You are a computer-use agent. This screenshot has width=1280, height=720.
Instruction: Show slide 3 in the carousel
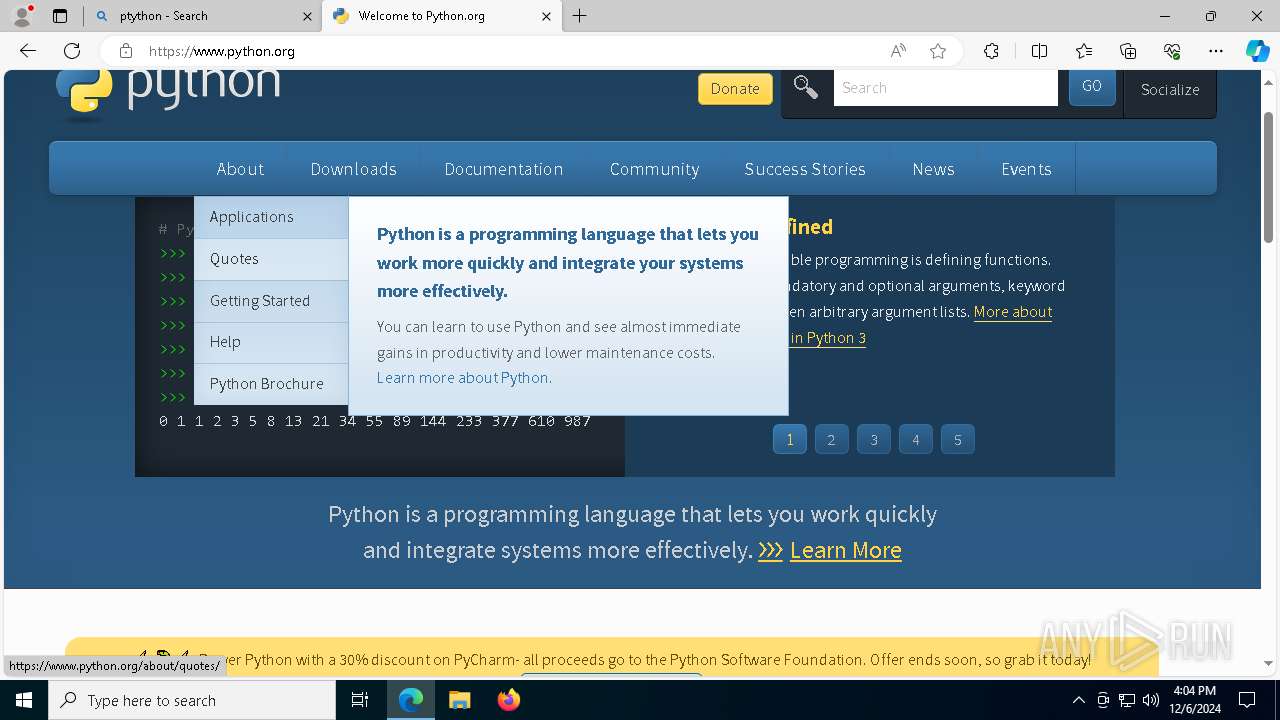(874, 440)
